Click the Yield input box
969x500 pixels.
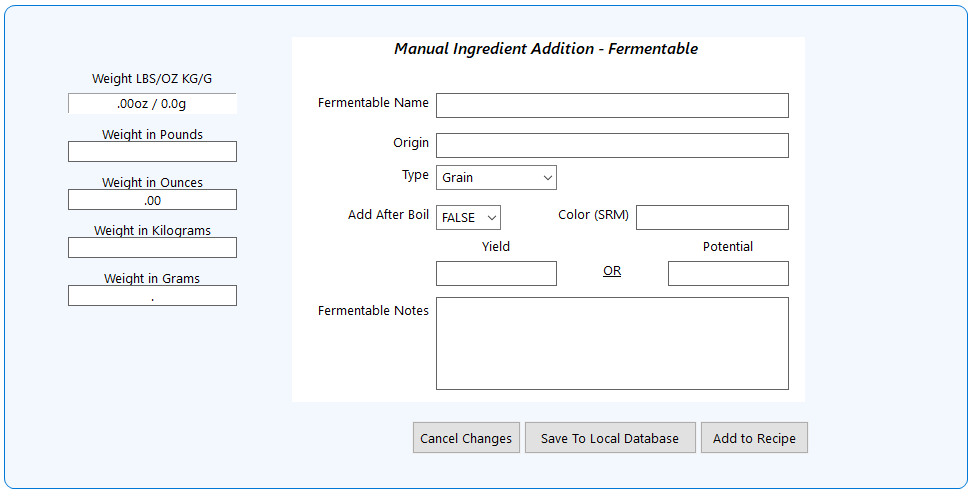pyautogui.click(x=496, y=274)
